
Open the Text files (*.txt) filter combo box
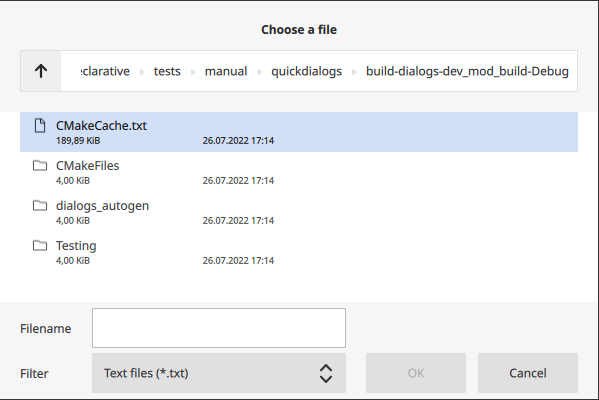[219, 373]
